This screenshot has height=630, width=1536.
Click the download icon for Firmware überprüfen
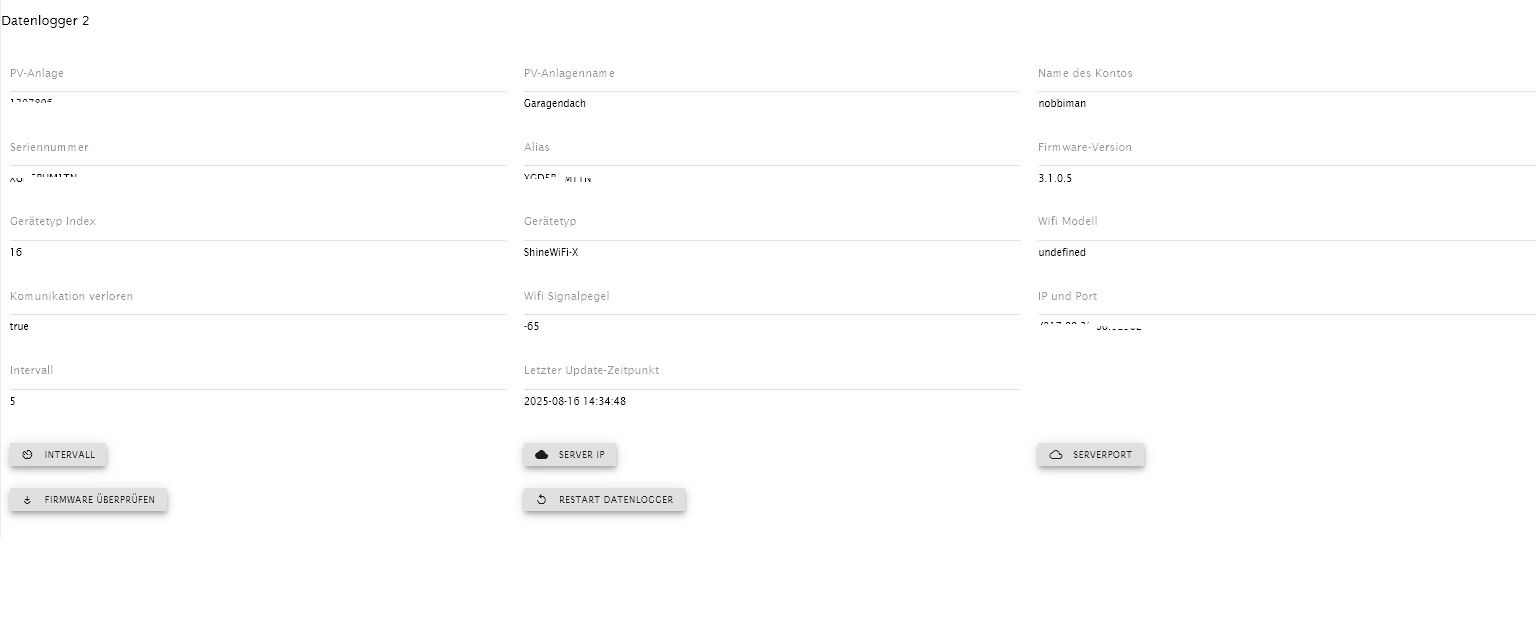(x=27, y=499)
